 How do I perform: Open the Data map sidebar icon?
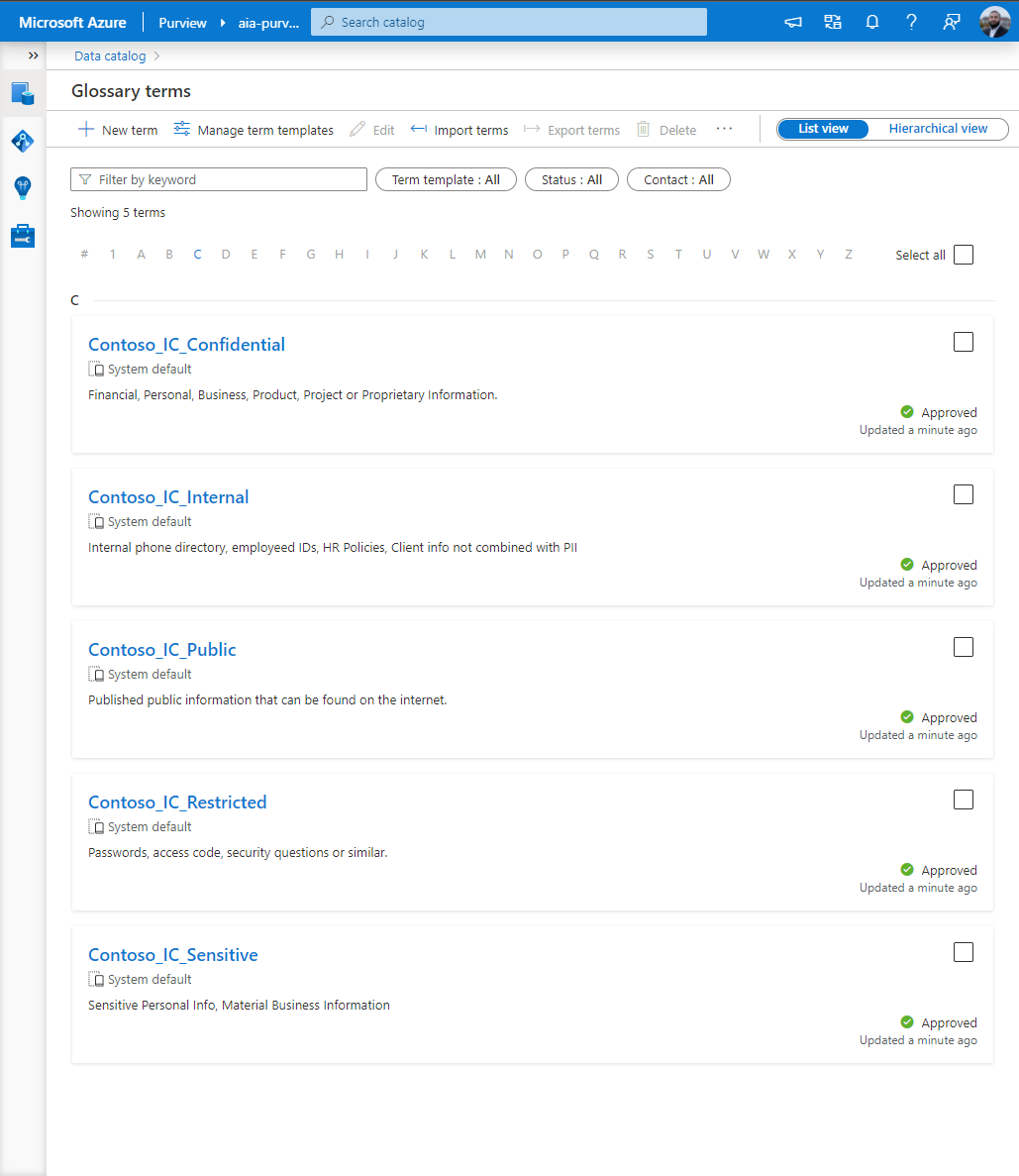click(x=23, y=141)
